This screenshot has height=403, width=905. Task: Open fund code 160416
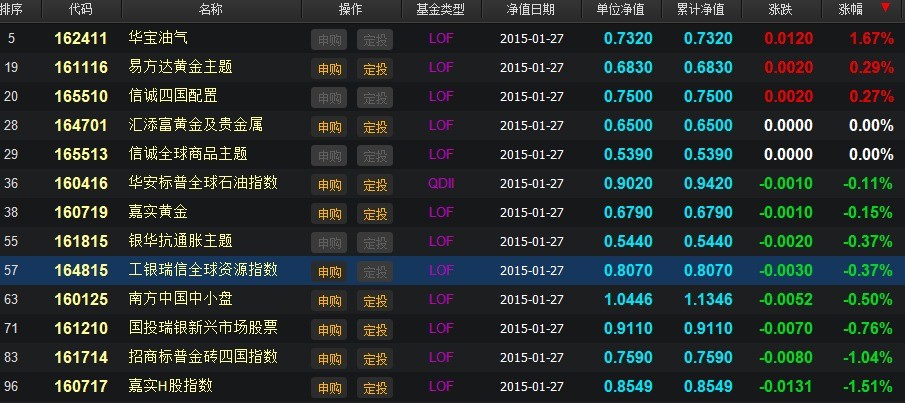coord(81,184)
